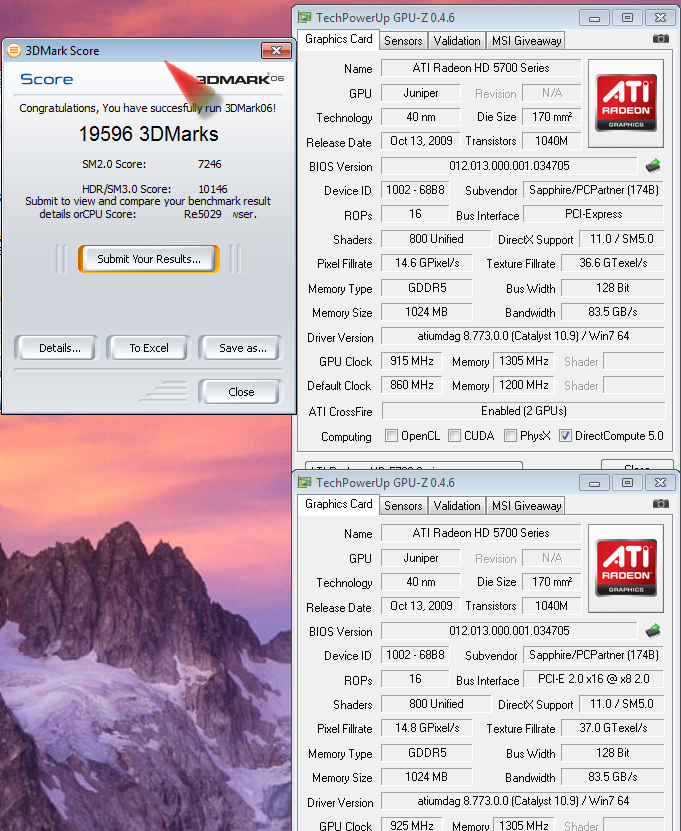The height and width of the screenshot is (831, 681).
Task: Open Validation tab in lower GPU-Z window
Action: [457, 506]
